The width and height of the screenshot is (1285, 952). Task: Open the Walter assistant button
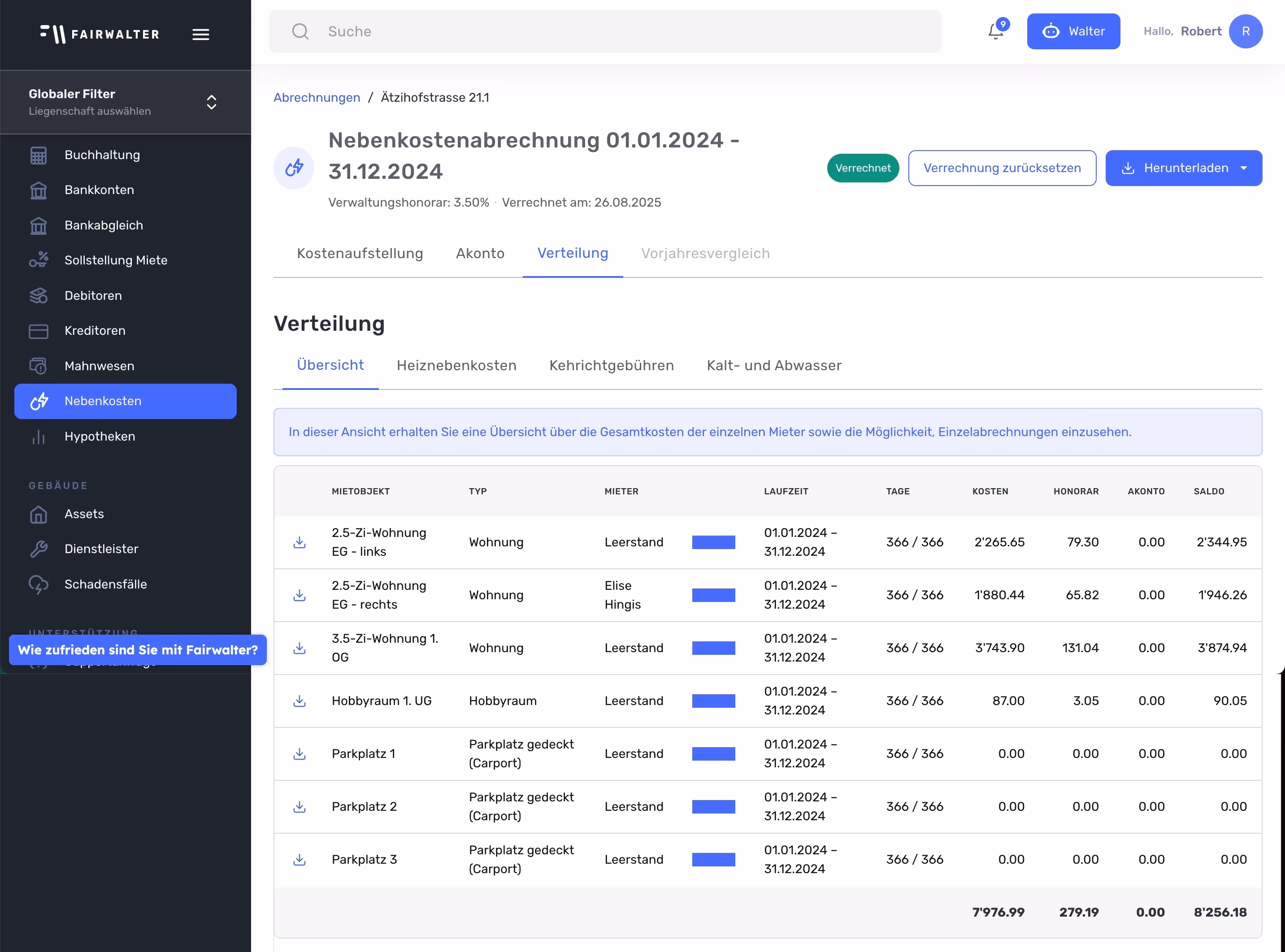coord(1073,31)
